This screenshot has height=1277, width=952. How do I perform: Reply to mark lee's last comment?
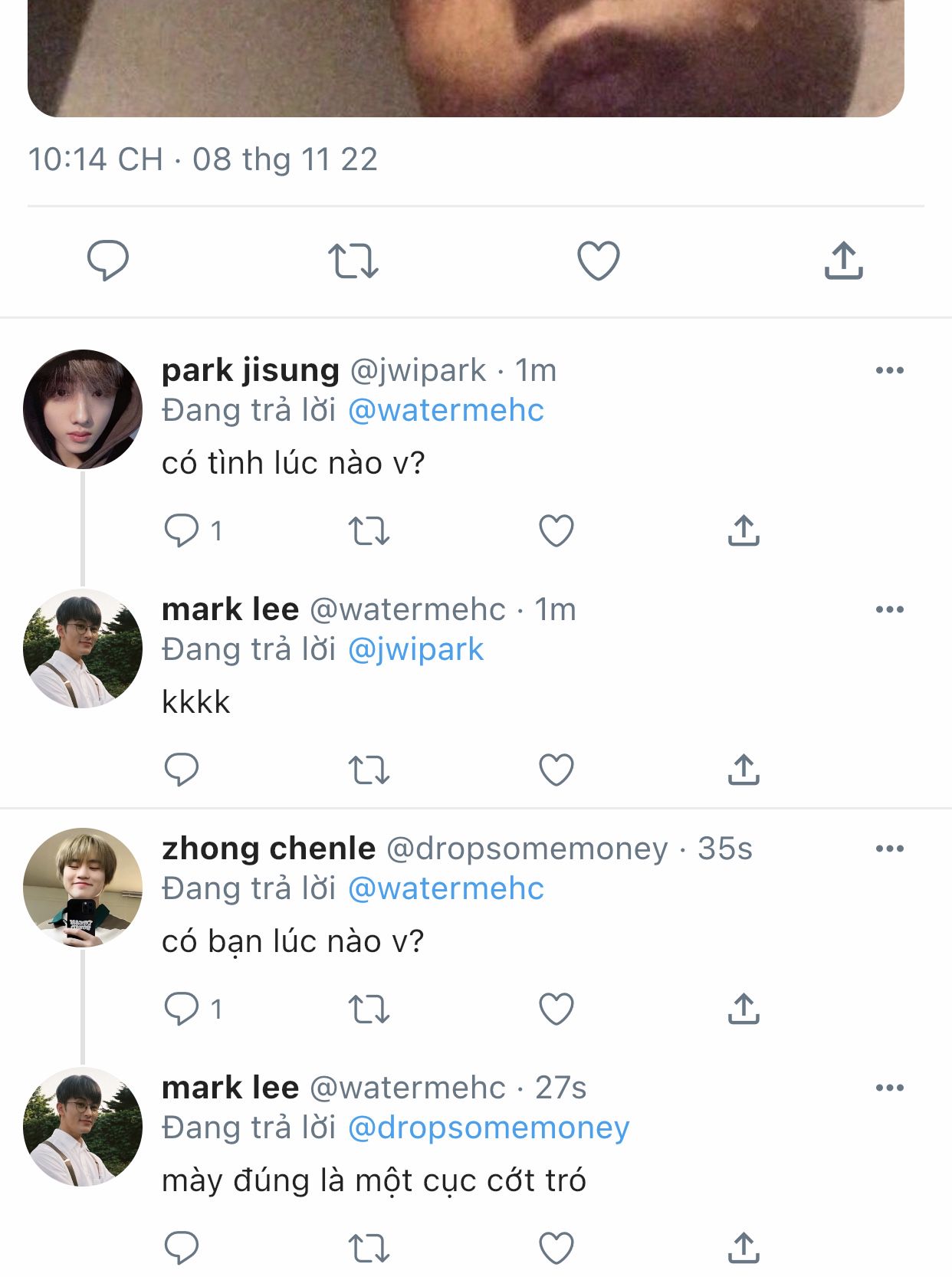[182, 1248]
